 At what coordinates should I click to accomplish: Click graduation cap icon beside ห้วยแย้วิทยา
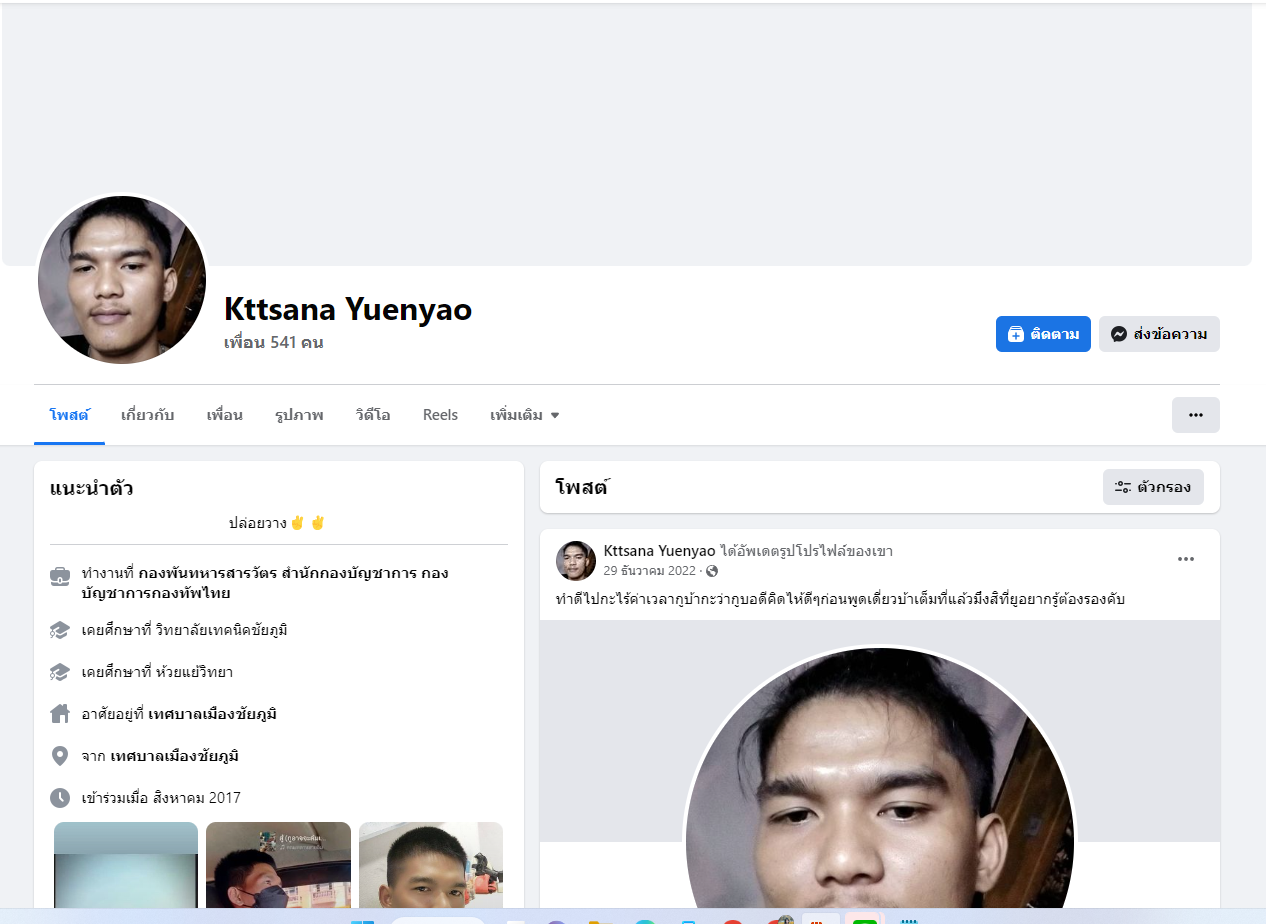(60, 672)
